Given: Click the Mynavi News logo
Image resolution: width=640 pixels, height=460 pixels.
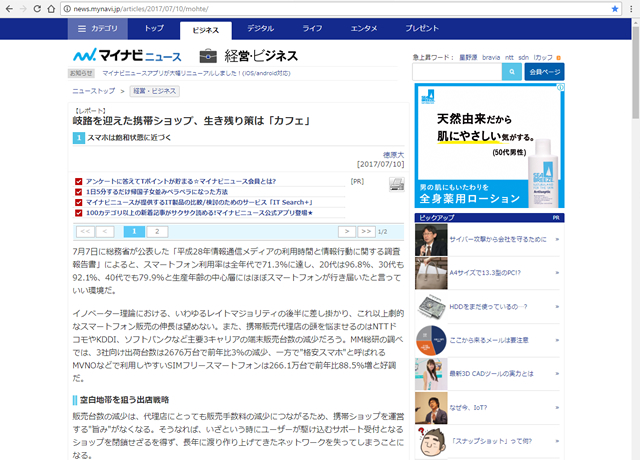Looking at the screenshot, I should coord(126,54).
